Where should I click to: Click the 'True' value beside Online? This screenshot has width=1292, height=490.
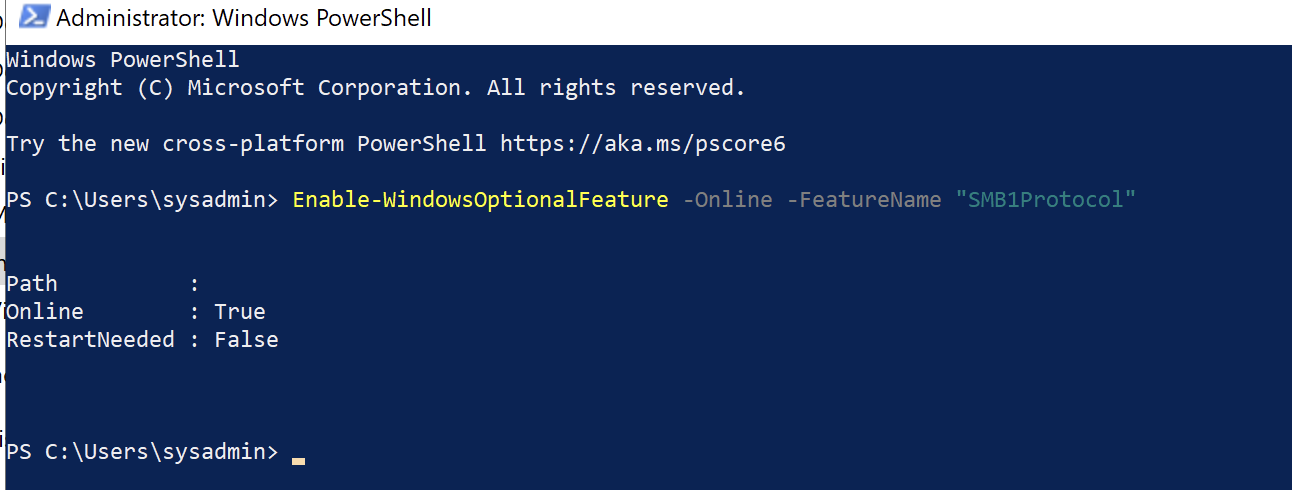(x=240, y=312)
